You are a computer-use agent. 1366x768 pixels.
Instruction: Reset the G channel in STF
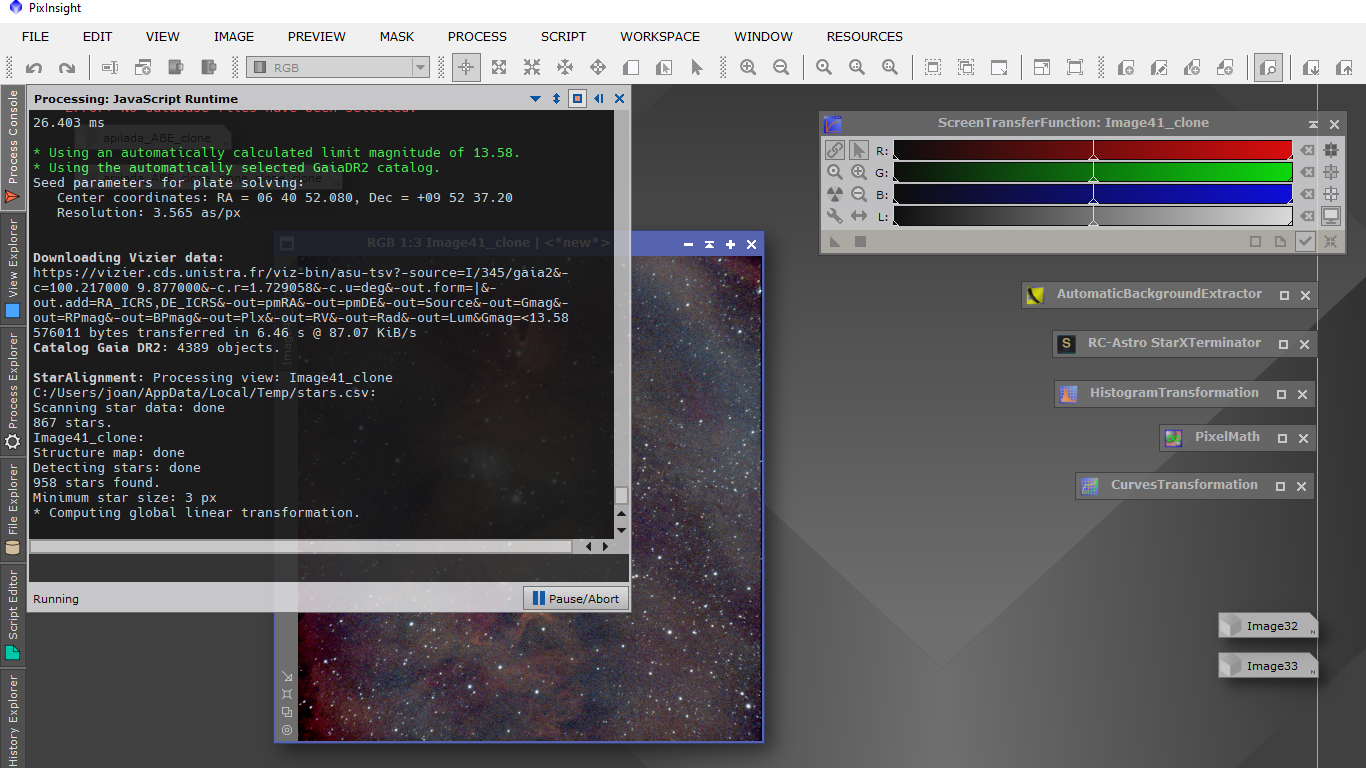[x=1306, y=172]
